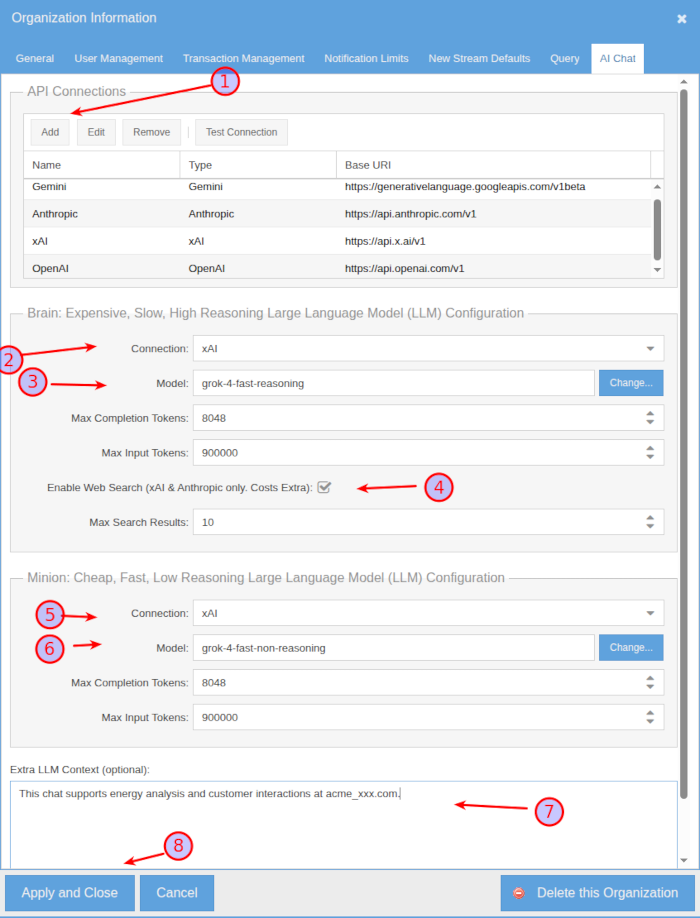Click Apply and Close
The width and height of the screenshot is (700, 918).
coord(70,892)
